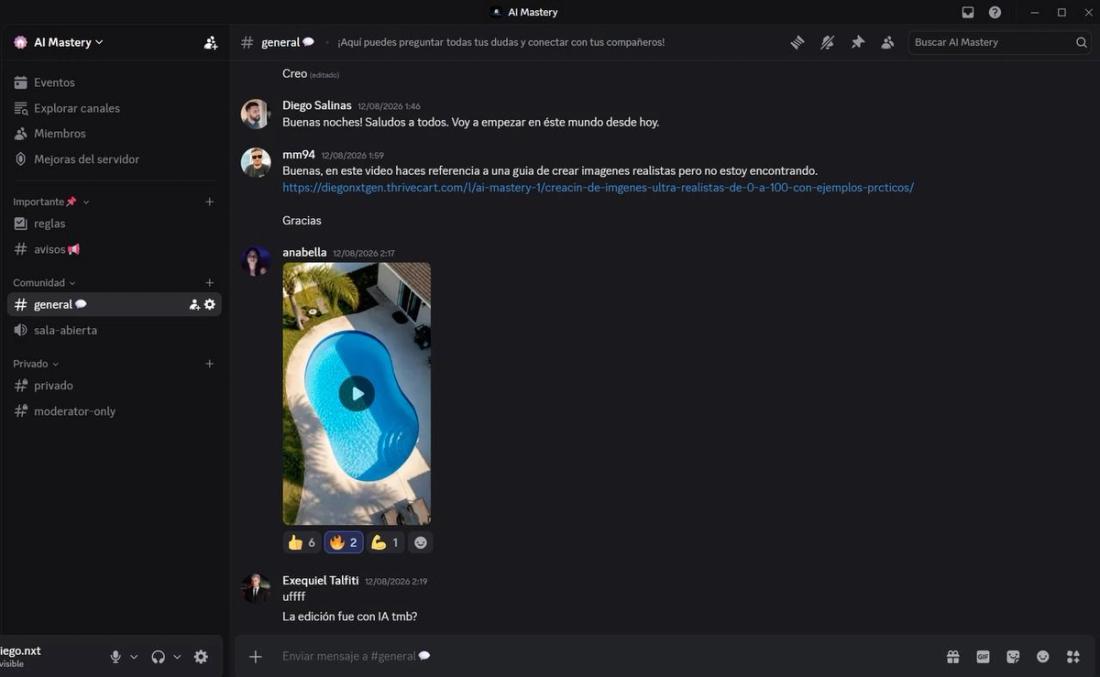Image resolution: width=1100 pixels, height=677 pixels.
Task: Open the settings gear on the general channel row
Action: [x=210, y=304]
